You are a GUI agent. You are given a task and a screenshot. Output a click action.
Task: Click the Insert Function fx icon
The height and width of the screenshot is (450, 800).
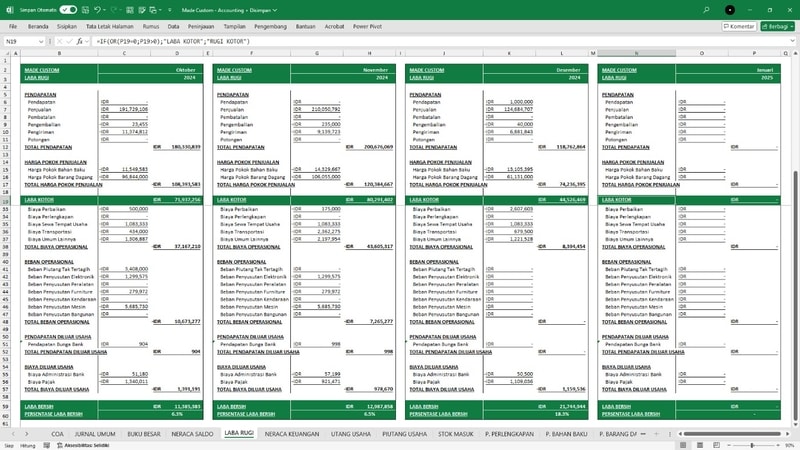click(79, 41)
